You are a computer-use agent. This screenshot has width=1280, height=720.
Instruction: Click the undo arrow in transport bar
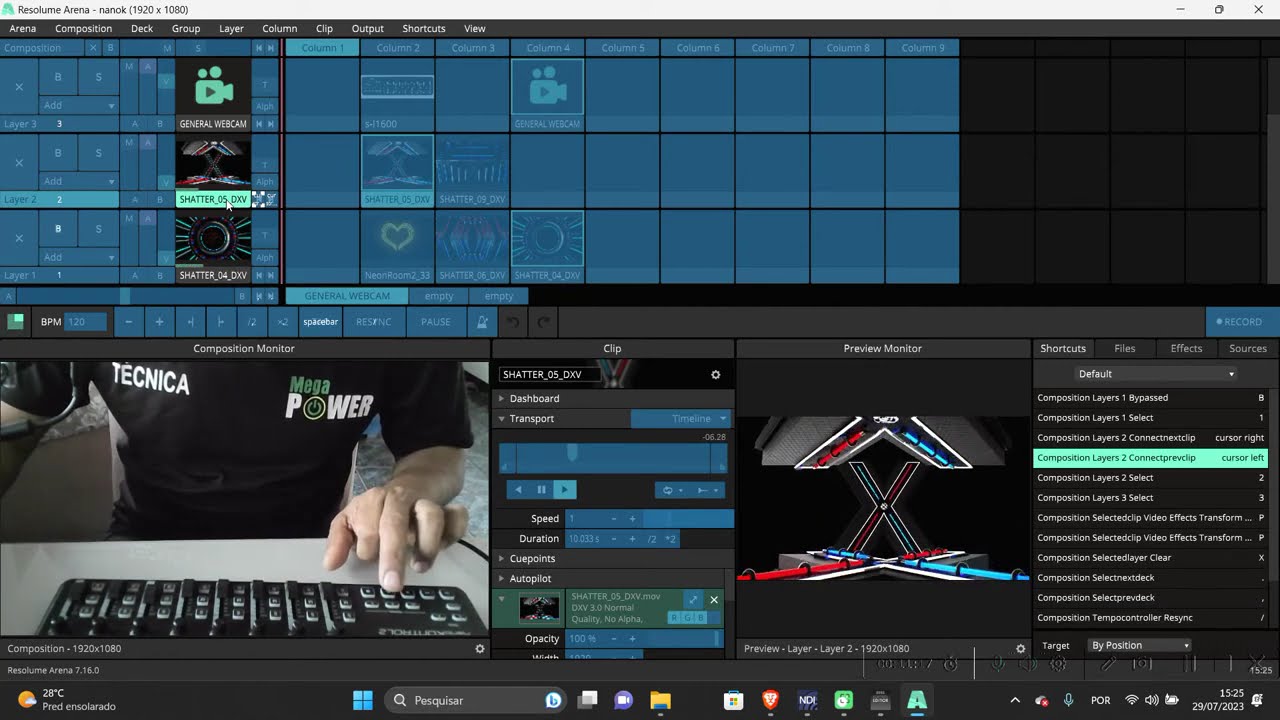[x=513, y=322]
